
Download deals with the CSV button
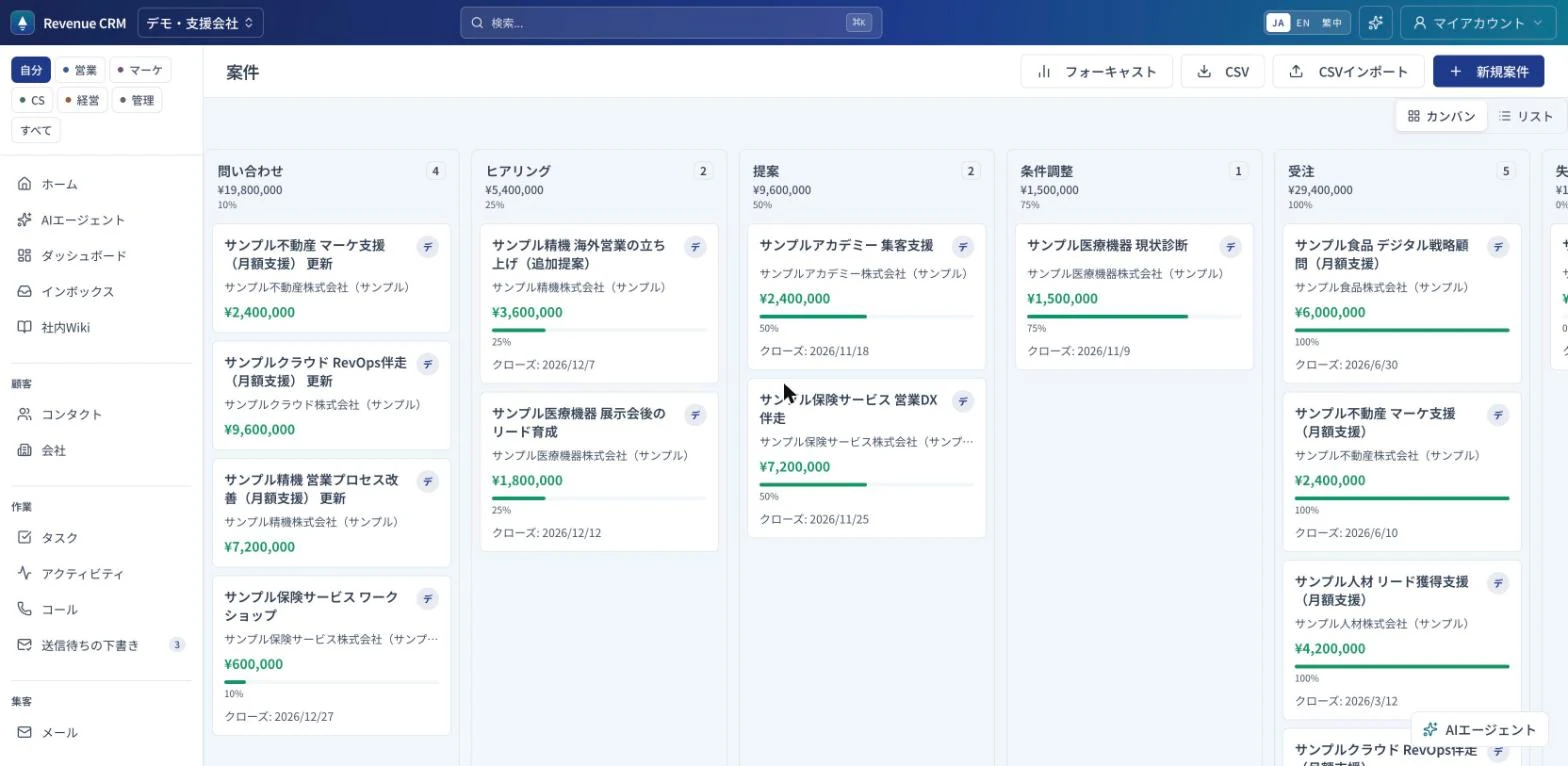pyautogui.click(x=1223, y=72)
